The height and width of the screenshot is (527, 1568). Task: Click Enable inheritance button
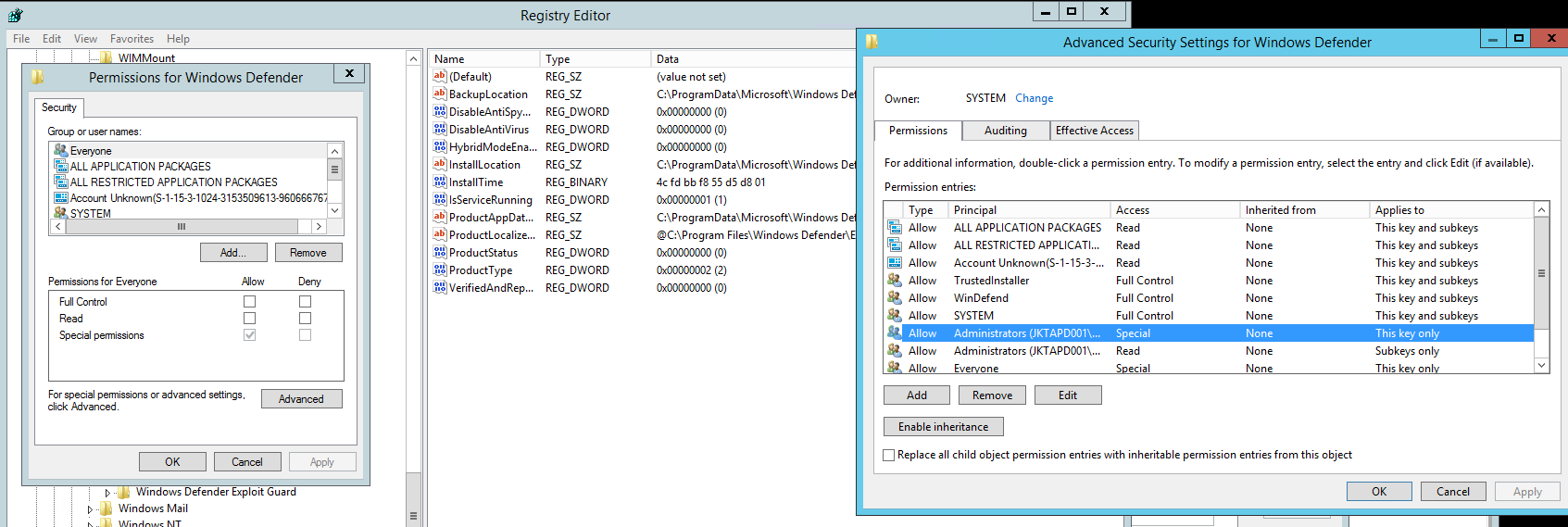pyautogui.click(x=944, y=427)
